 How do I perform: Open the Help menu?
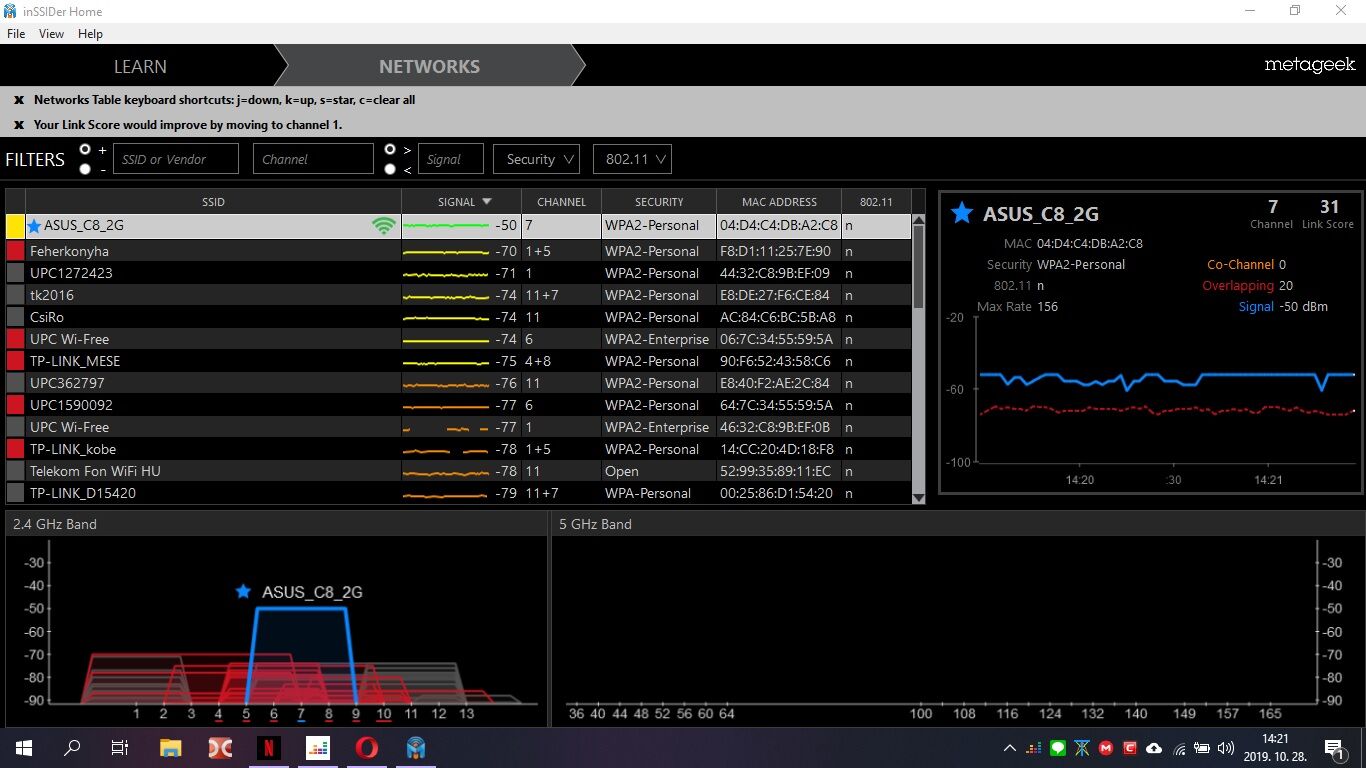[90, 34]
